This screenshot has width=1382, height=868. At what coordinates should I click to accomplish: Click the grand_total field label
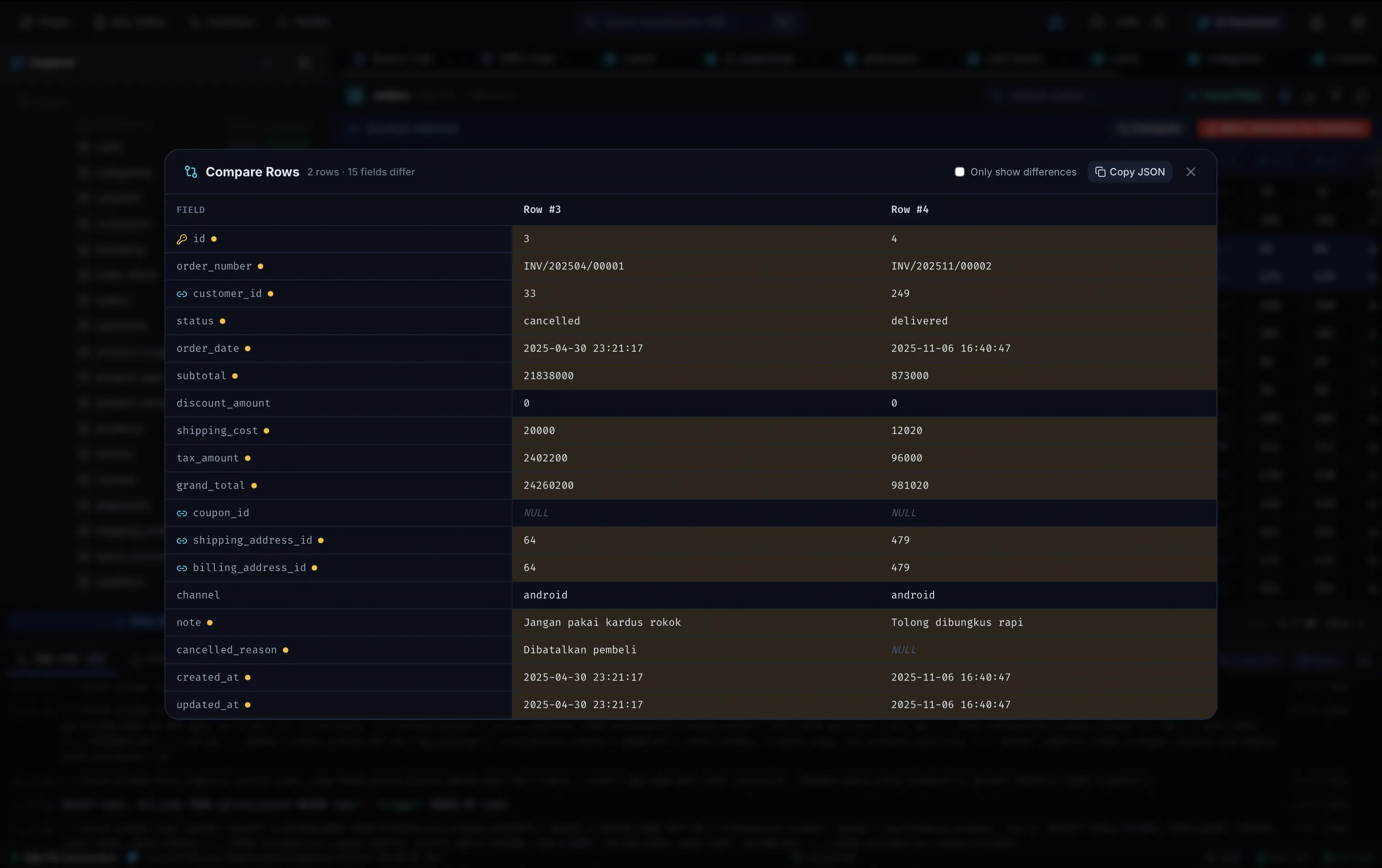tap(211, 486)
